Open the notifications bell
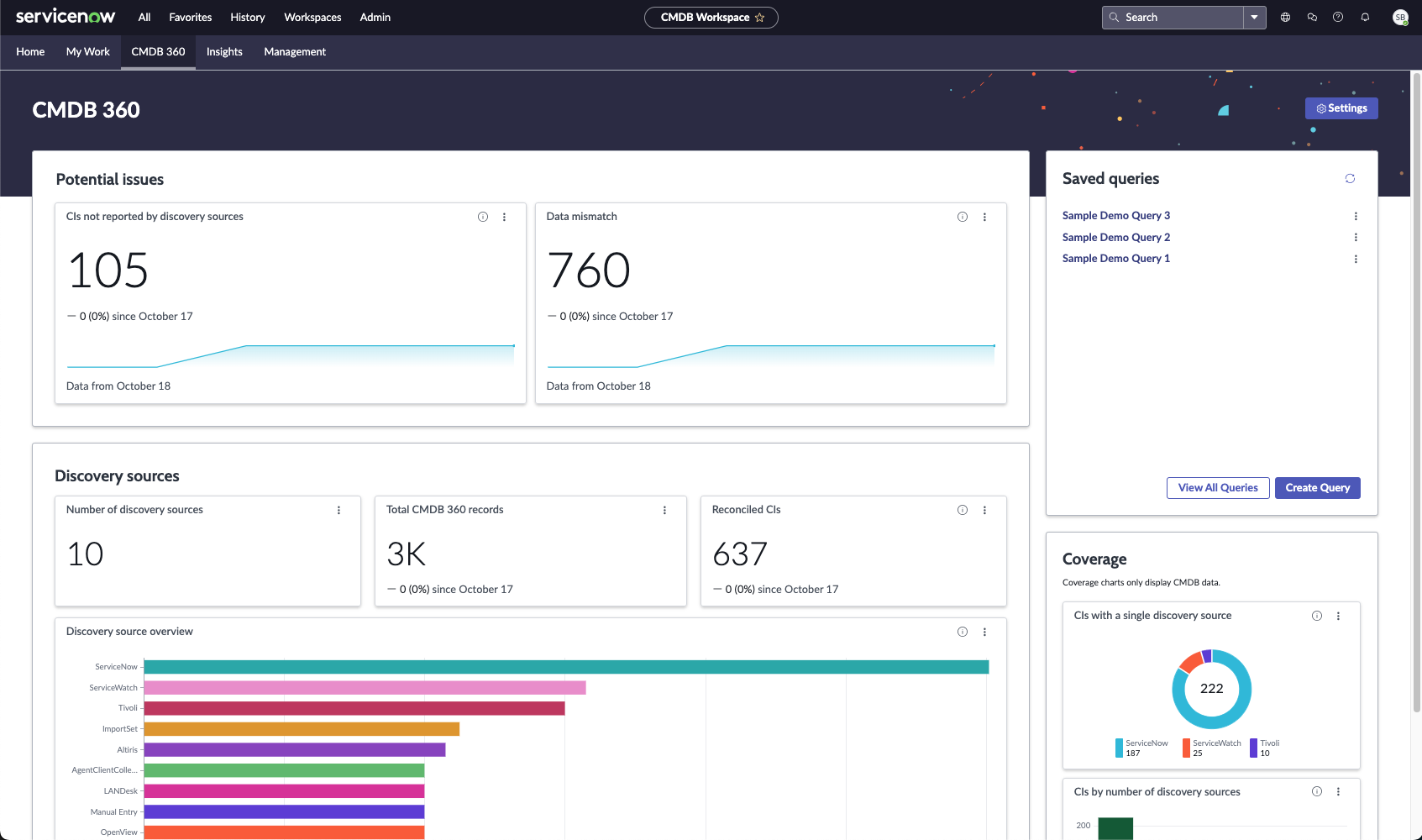 (1365, 18)
